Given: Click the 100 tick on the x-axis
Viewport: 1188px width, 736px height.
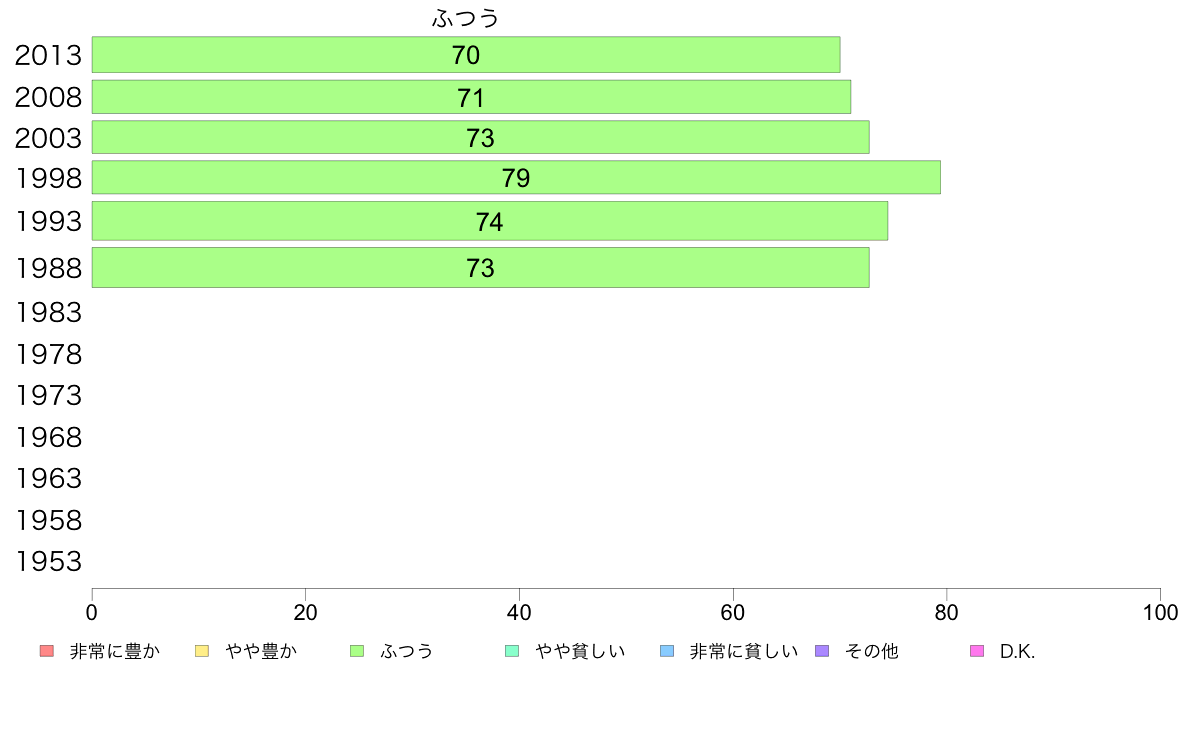Looking at the screenshot, I should click(x=1160, y=612).
